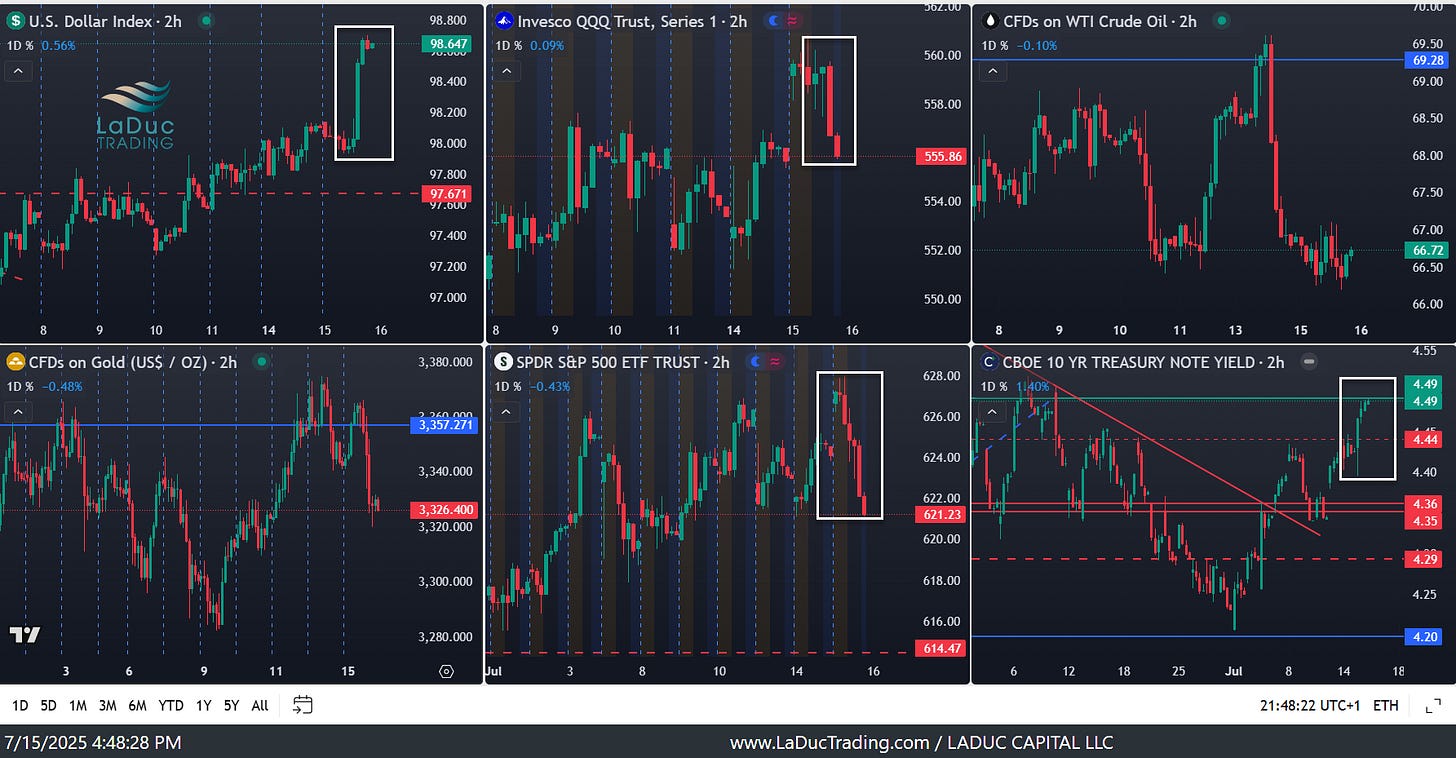Click the U.S. Dollar Index dollar symbol icon

[16, 20]
